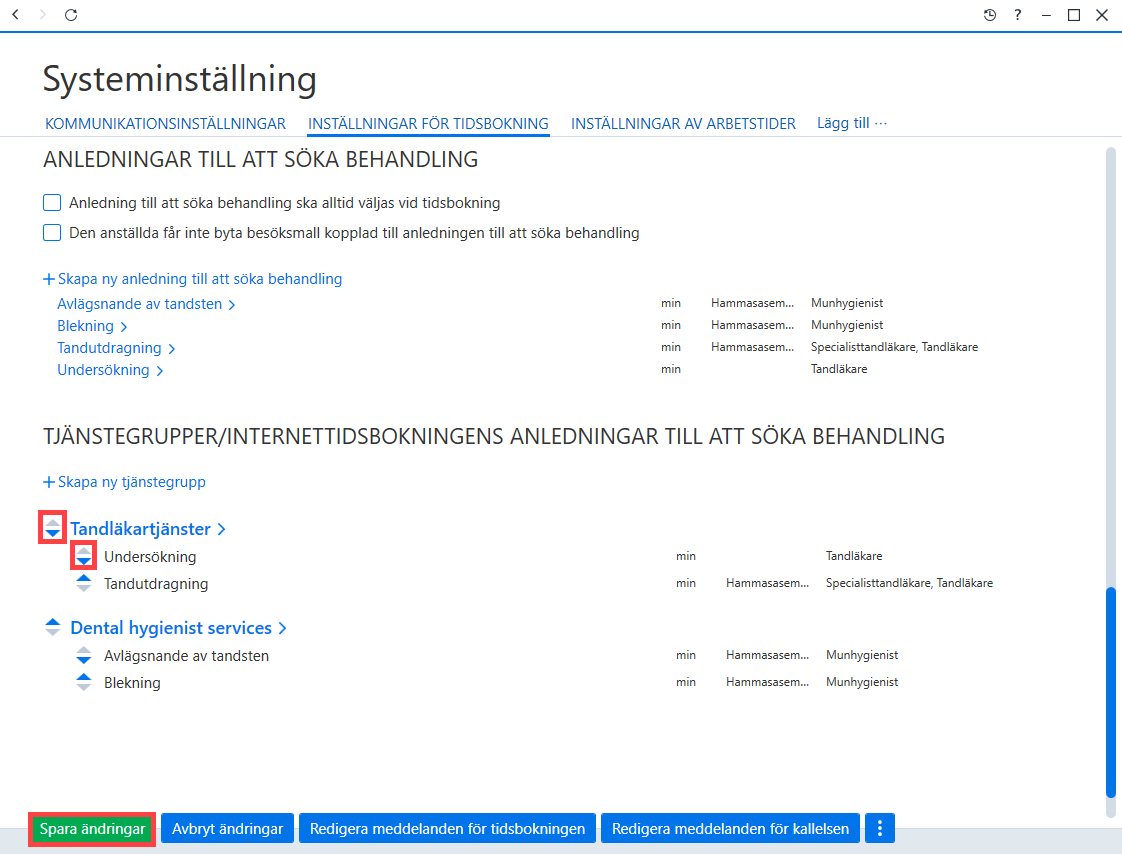The height and width of the screenshot is (854, 1122).
Task: Reorder Blekning using its group sort arrows
Action: tap(84, 682)
